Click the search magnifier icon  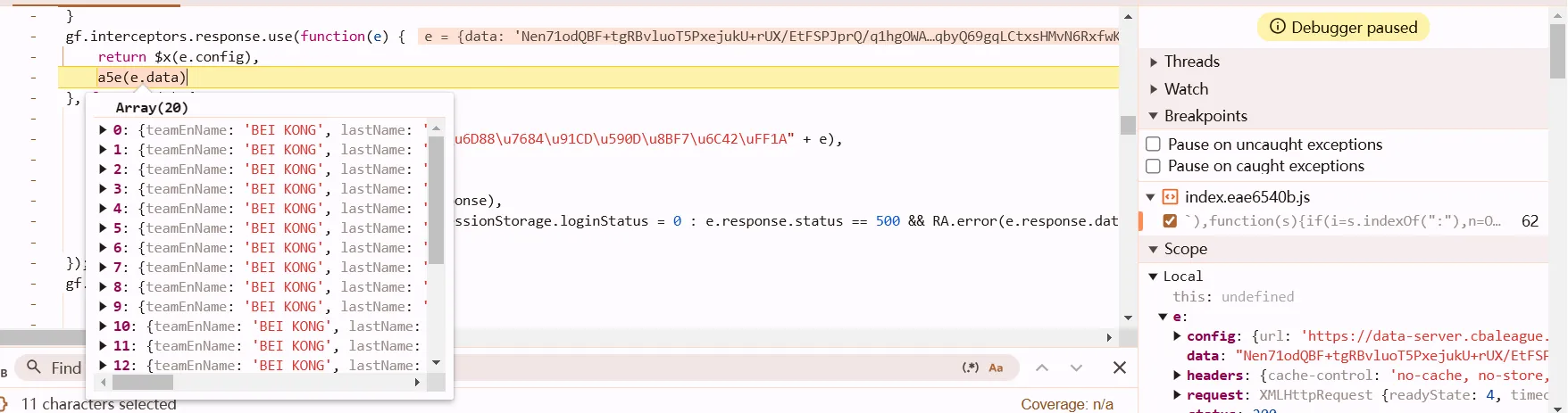pos(34,367)
